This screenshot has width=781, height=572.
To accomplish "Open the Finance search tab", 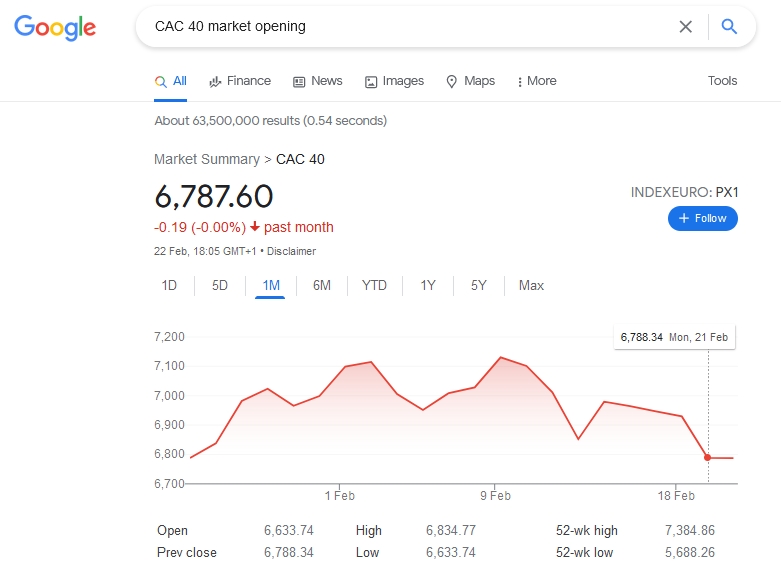I will pyautogui.click(x=240, y=81).
